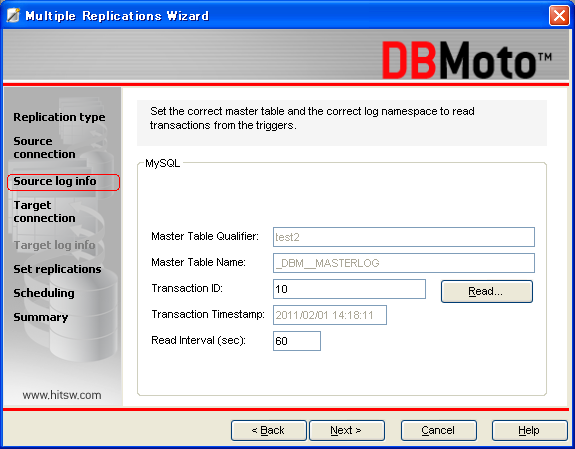Image resolution: width=575 pixels, height=449 pixels.
Task: Close the Multiple Replications Wizard window
Action: pos(559,16)
